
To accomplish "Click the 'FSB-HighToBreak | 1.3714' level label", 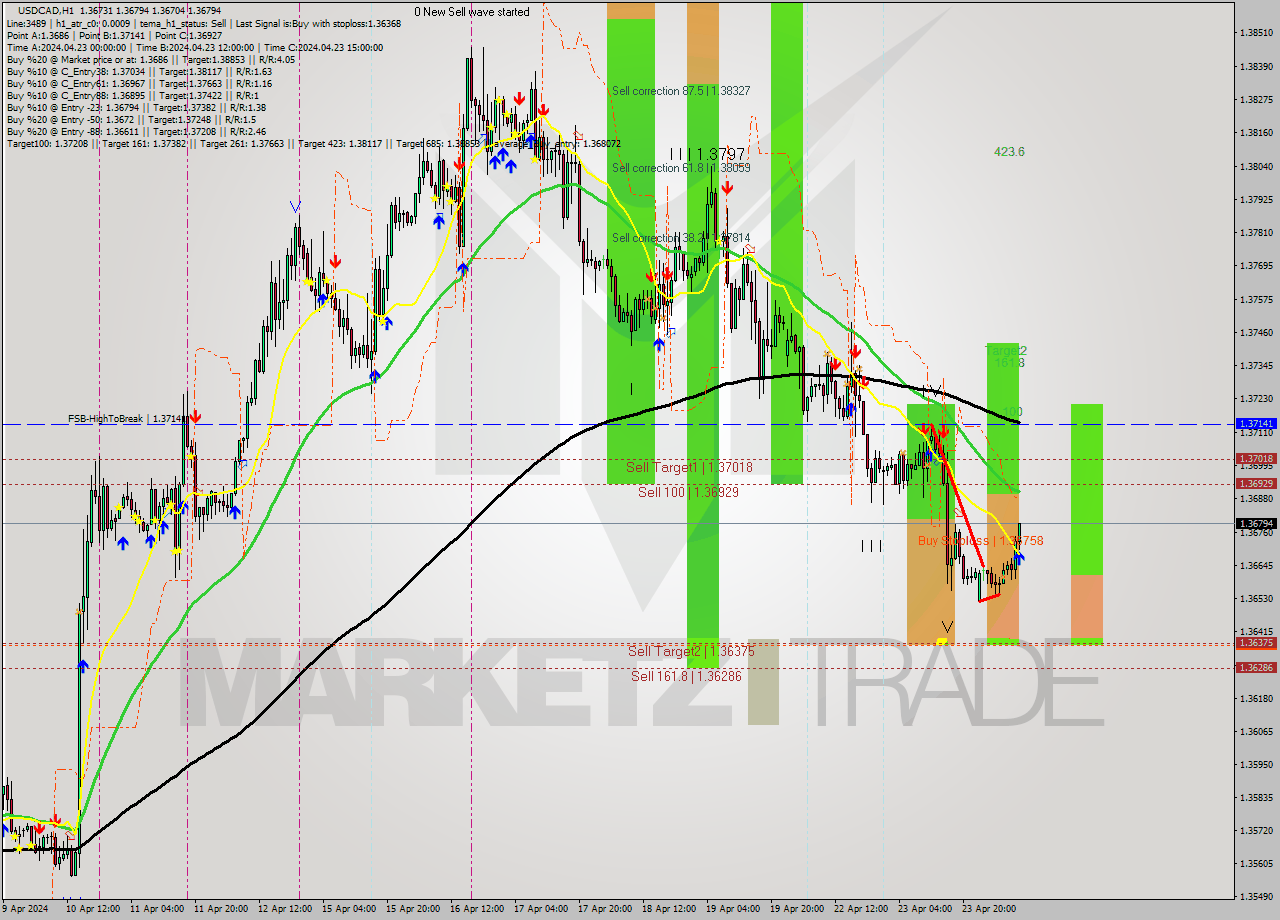I will (x=127, y=419).
